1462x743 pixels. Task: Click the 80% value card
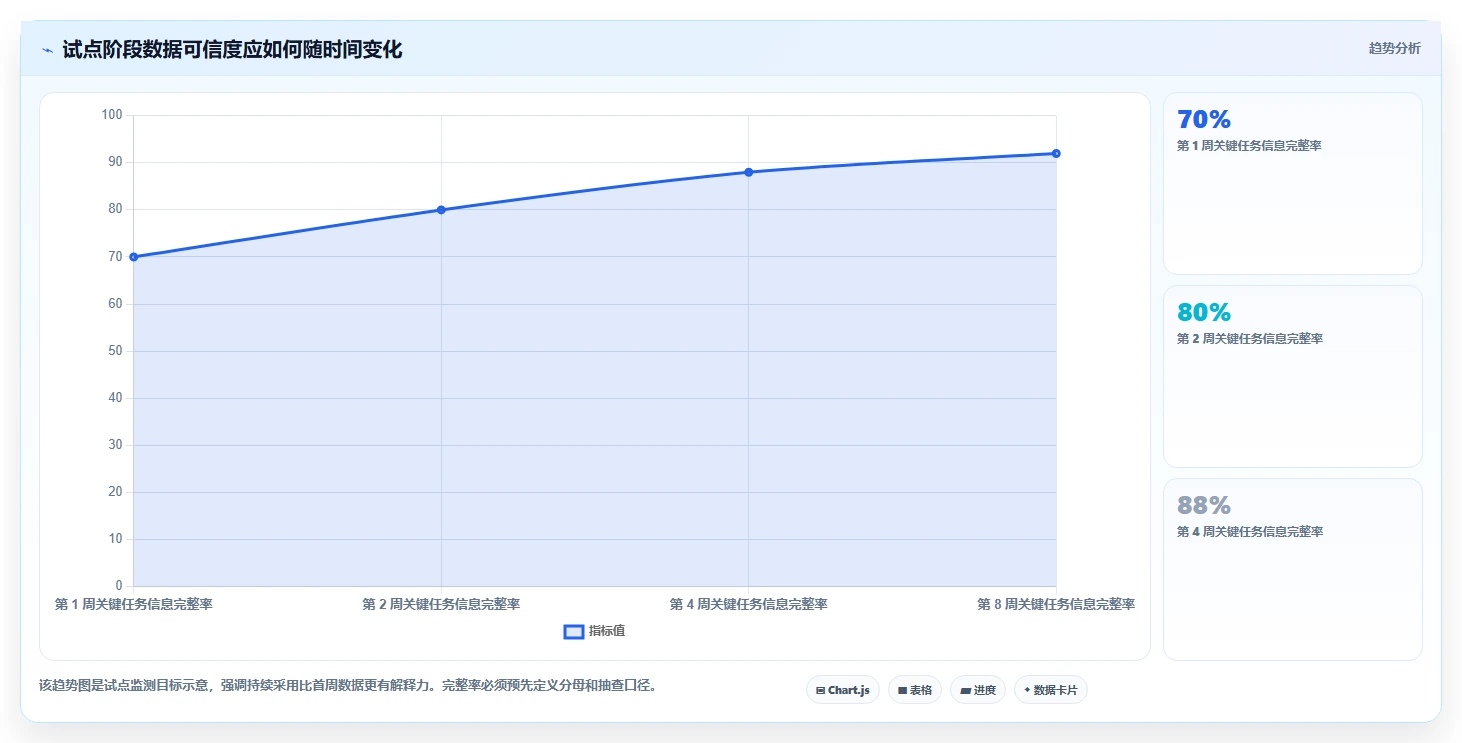pos(1292,376)
